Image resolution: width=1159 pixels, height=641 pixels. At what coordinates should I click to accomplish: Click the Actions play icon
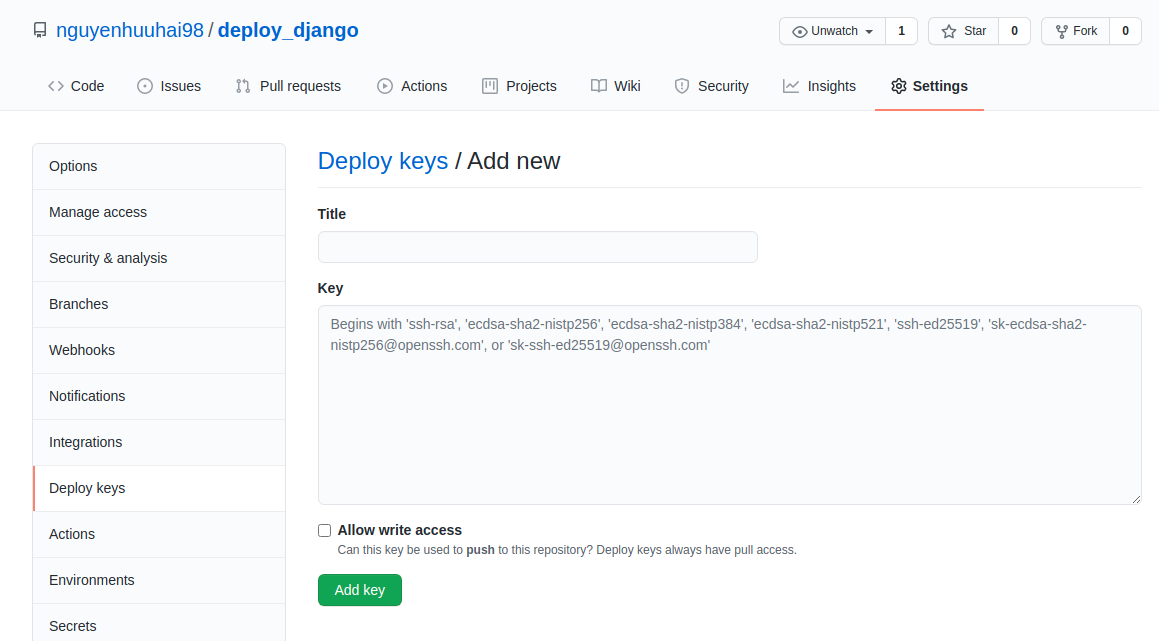pyautogui.click(x=385, y=86)
